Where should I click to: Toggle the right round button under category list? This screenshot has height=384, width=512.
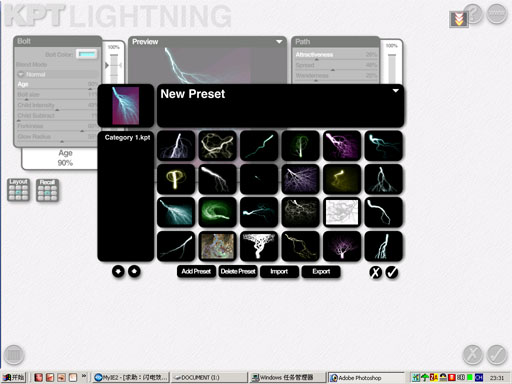134,271
